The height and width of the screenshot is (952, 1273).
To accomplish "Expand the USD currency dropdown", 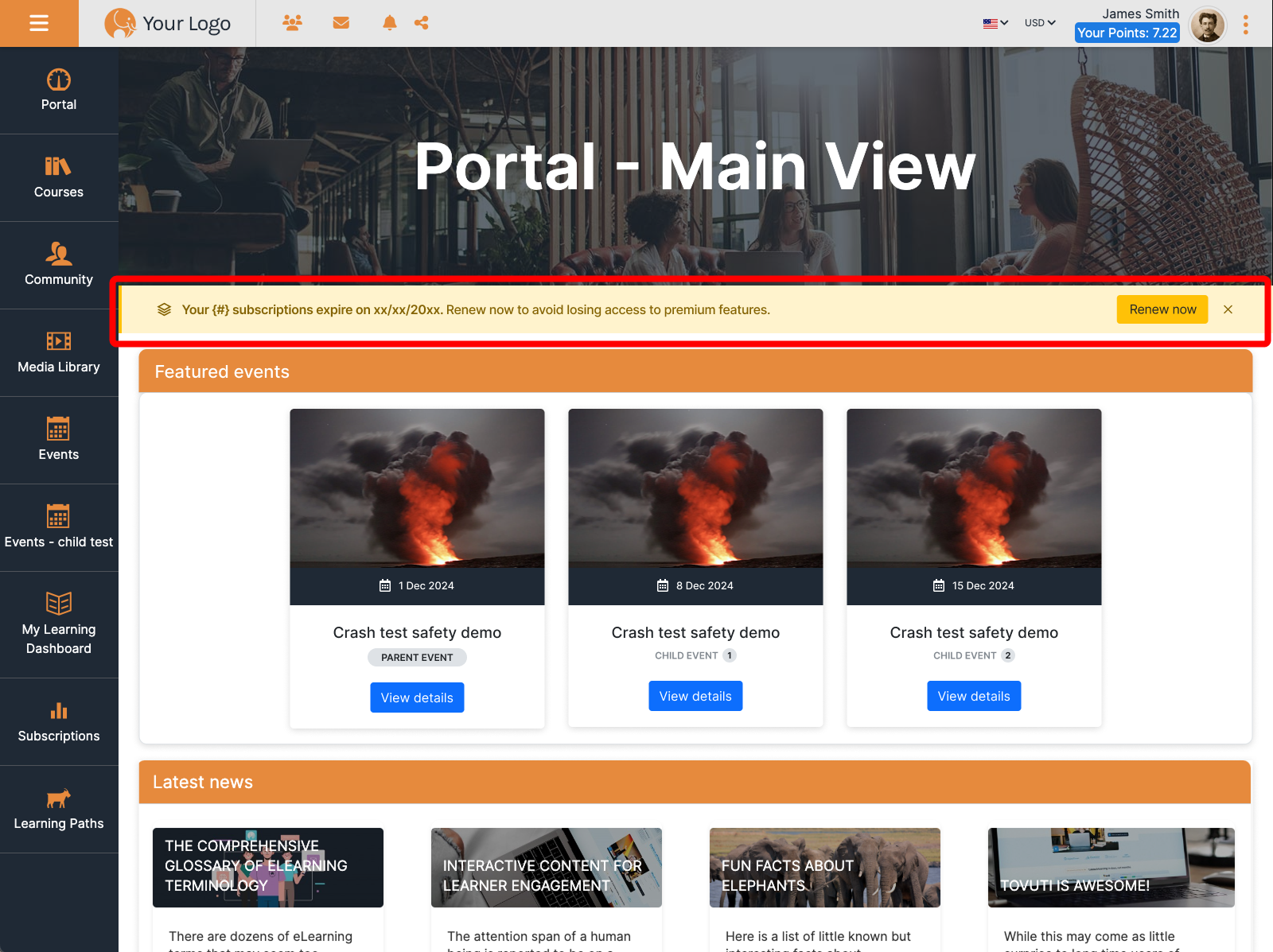I will (x=1040, y=23).
